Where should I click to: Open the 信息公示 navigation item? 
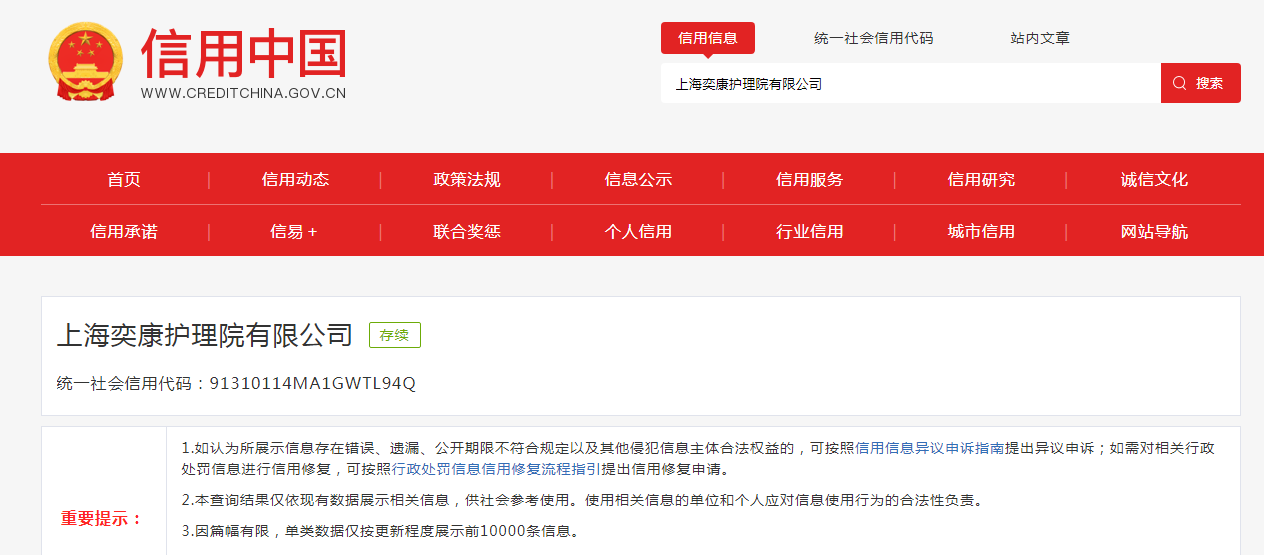638,180
